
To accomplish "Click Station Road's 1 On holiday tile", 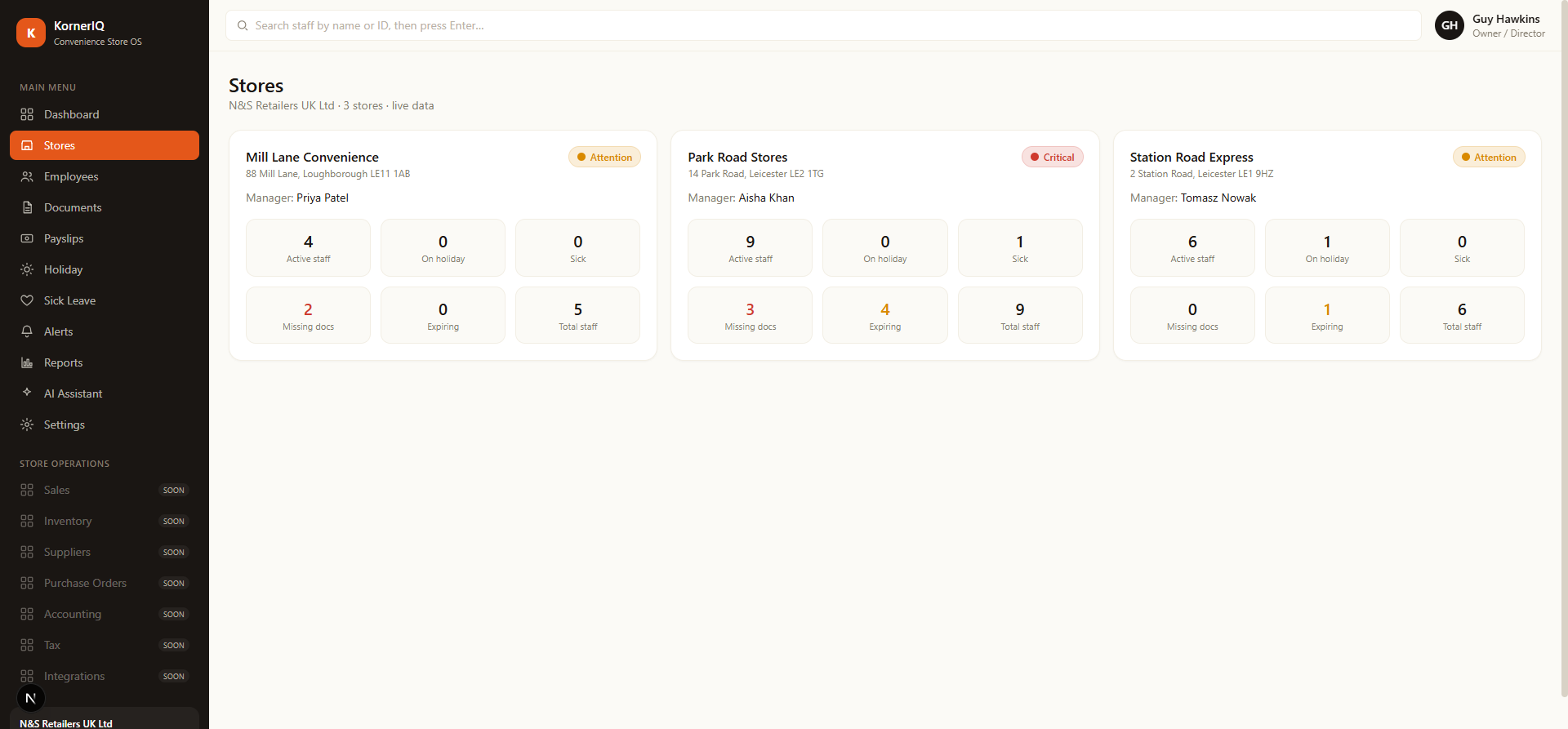I will pos(1327,247).
